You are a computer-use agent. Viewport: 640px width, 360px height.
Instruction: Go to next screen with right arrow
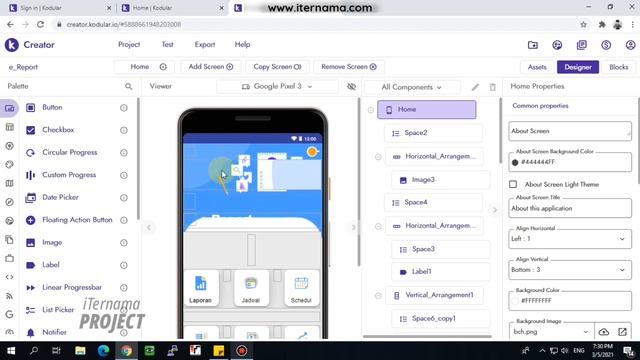pyautogui.click(x=353, y=227)
